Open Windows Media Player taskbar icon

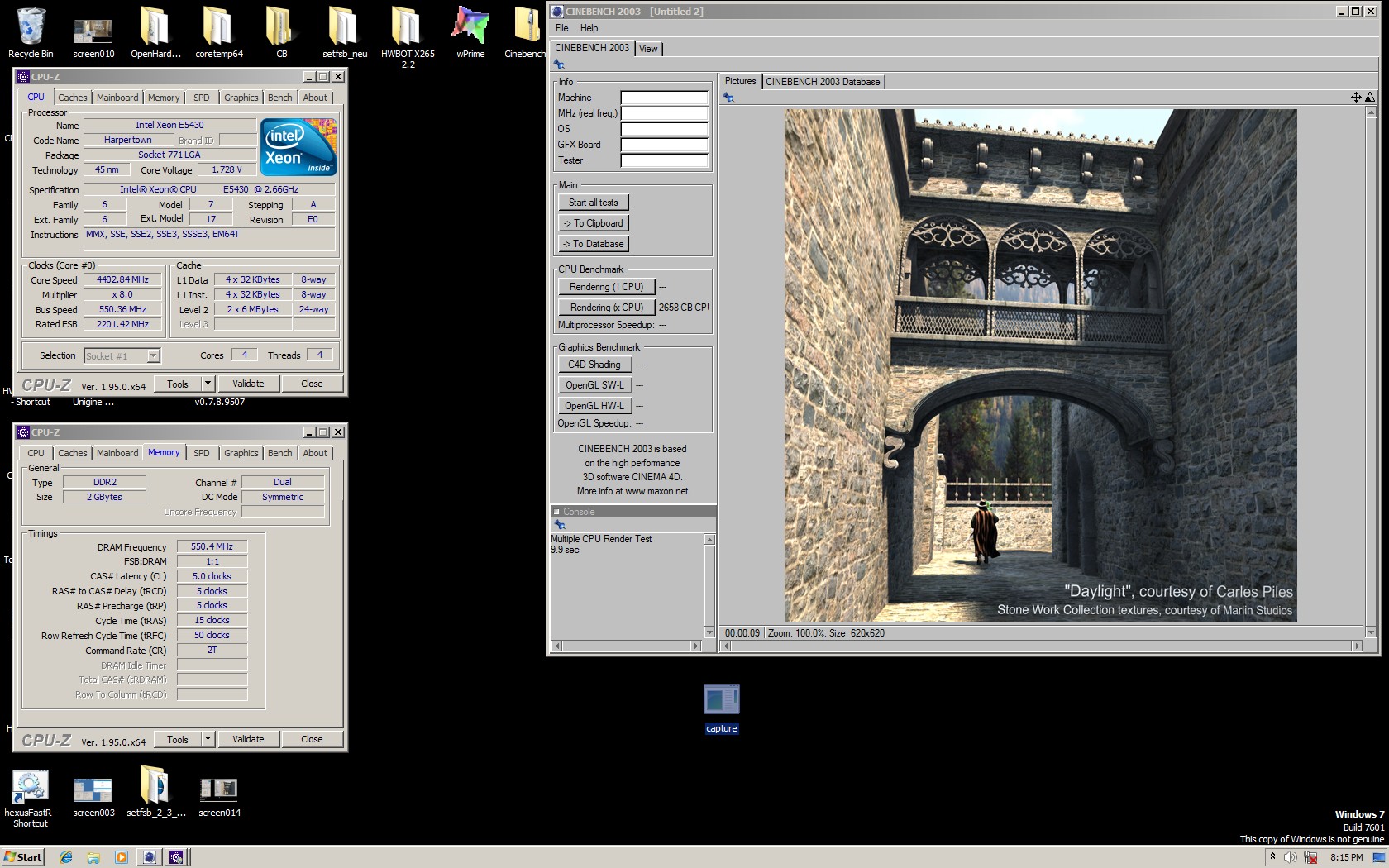(121, 857)
